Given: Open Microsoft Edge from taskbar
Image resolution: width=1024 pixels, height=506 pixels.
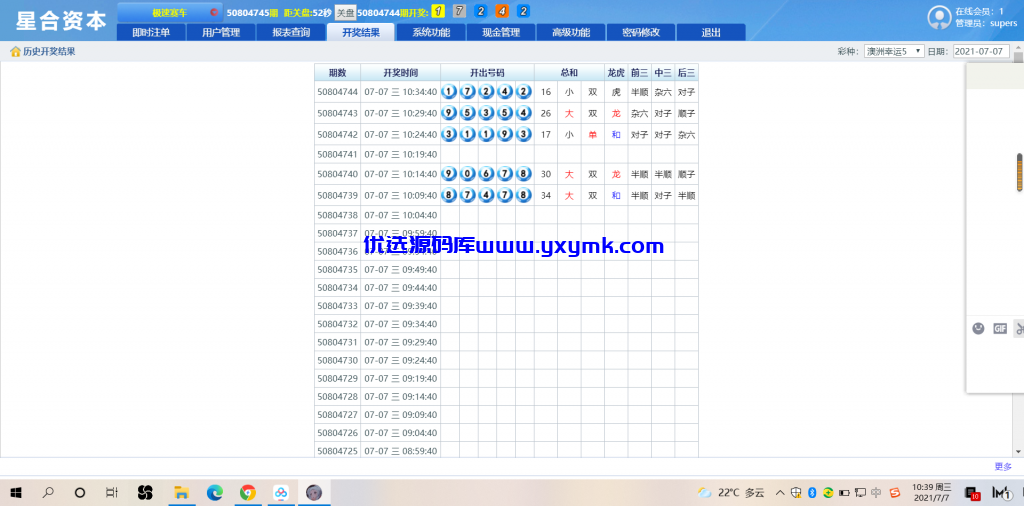Looking at the screenshot, I should [215, 492].
